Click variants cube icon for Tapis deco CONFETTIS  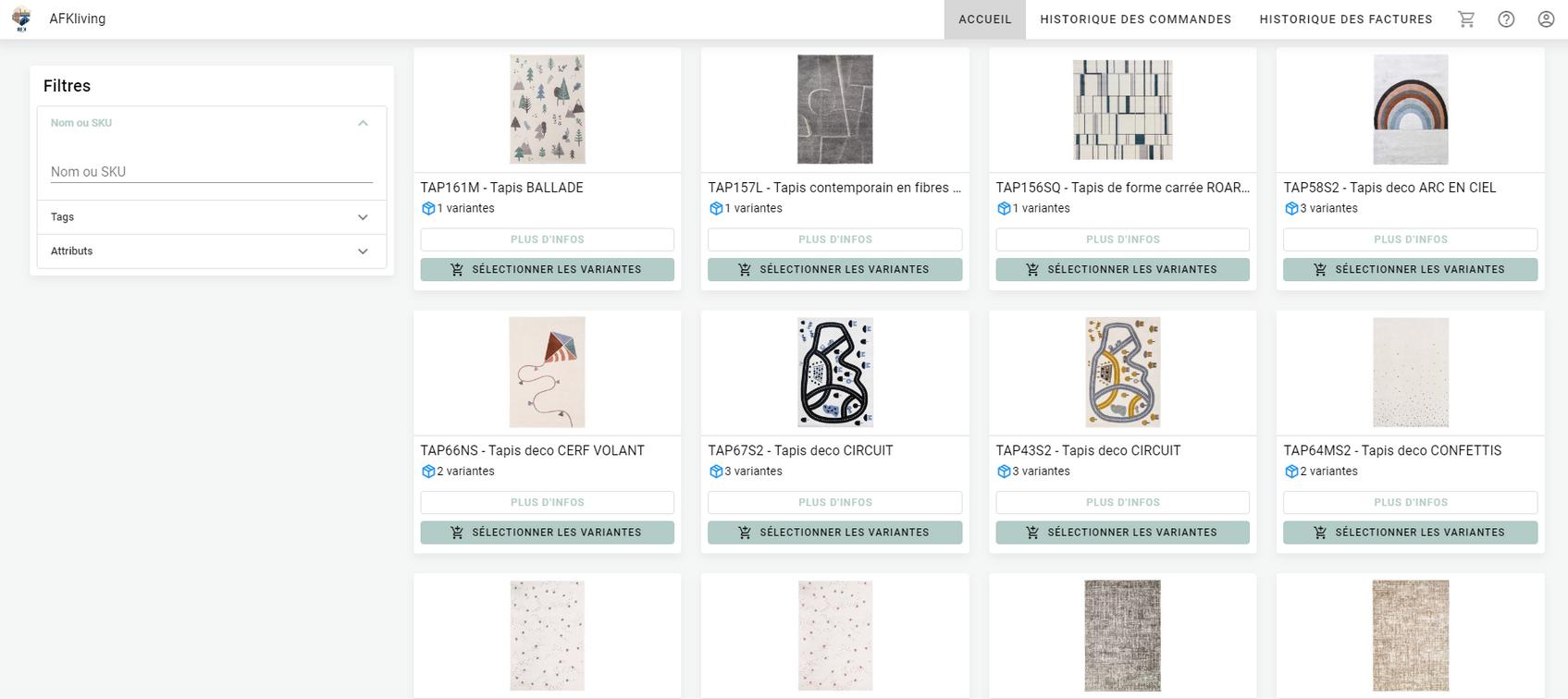(1291, 472)
